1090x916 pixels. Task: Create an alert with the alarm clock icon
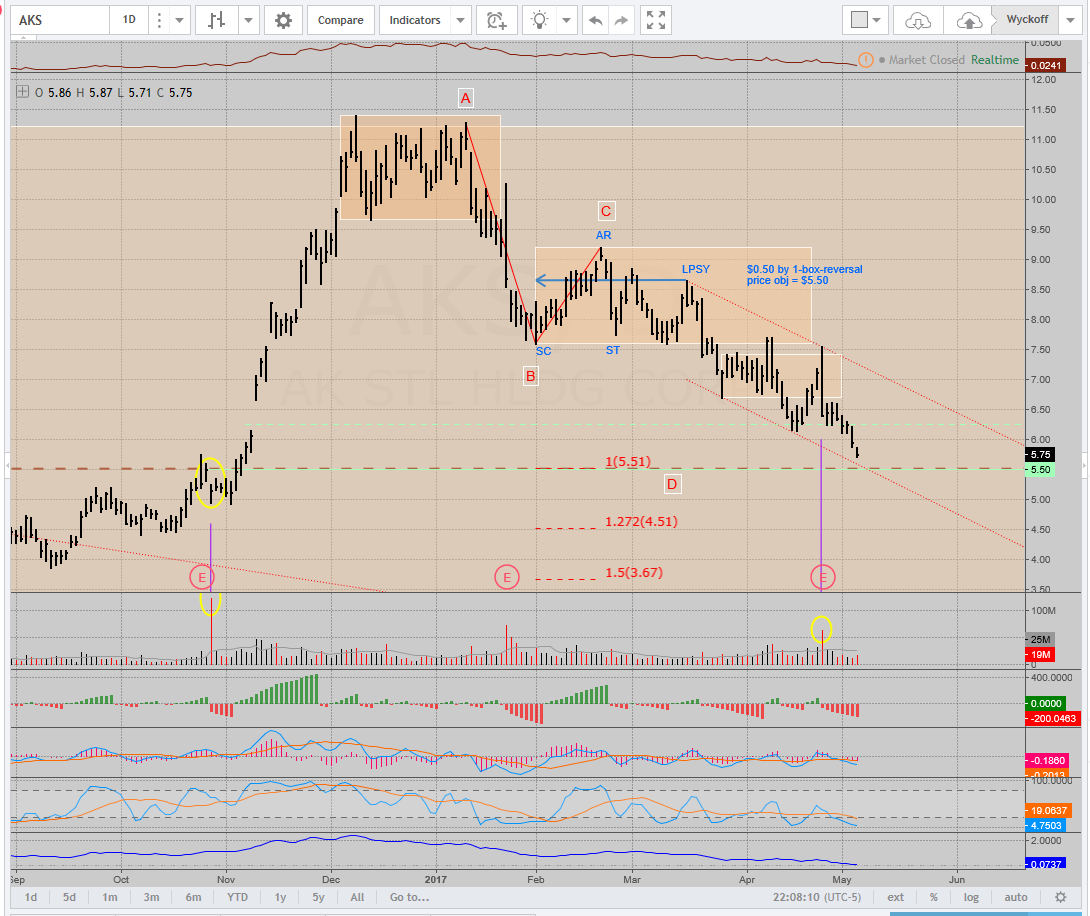pyautogui.click(x=495, y=20)
